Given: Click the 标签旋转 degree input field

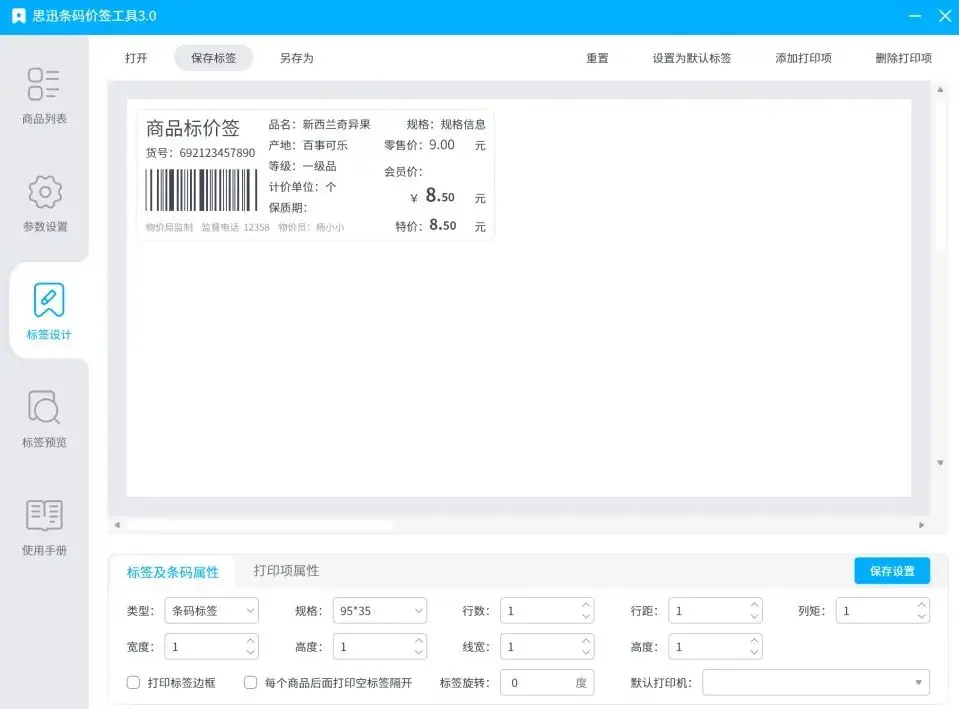Looking at the screenshot, I should coord(547,683).
